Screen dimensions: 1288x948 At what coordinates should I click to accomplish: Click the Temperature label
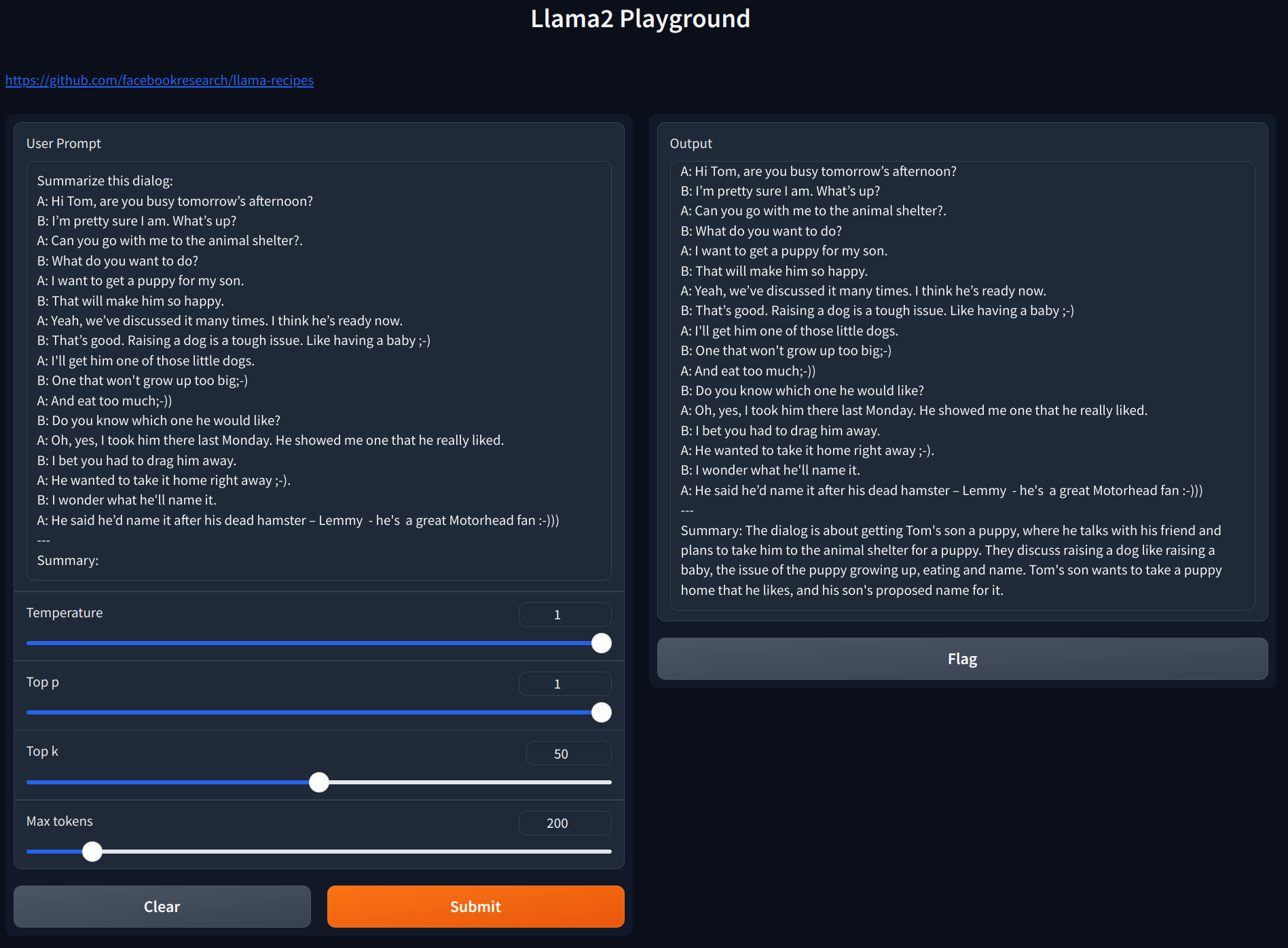[x=65, y=613]
